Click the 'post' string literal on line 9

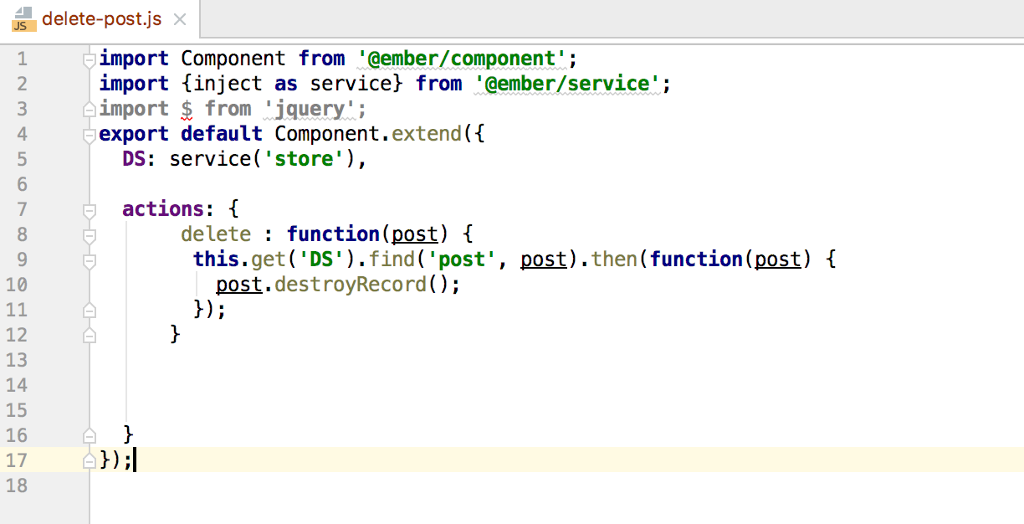pyautogui.click(x=462, y=259)
